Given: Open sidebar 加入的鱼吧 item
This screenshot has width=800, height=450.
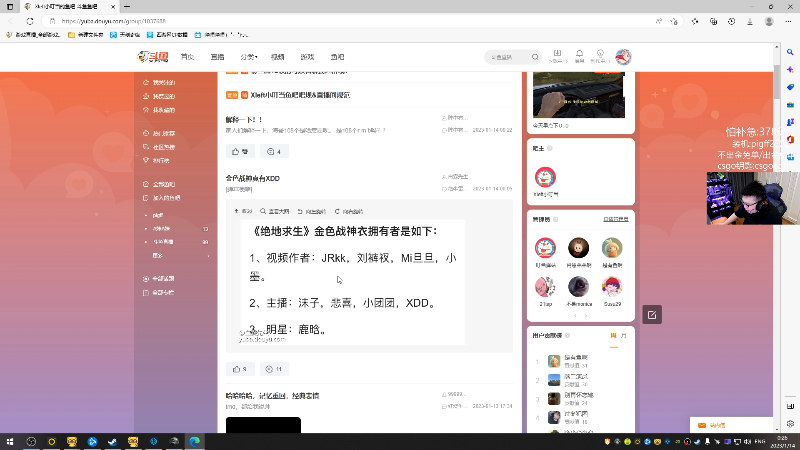Looking at the screenshot, I should pyautogui.click(x=162, y=198).
